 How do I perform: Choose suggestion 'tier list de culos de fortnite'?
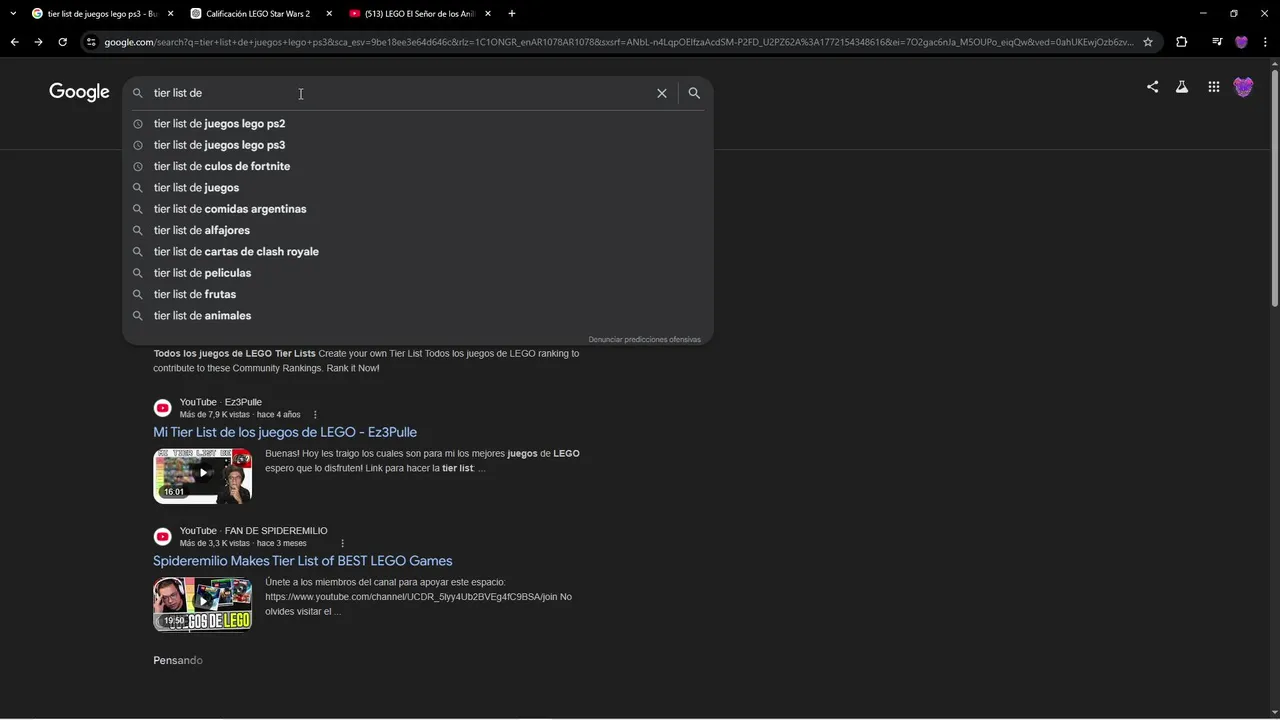[418, 166]
